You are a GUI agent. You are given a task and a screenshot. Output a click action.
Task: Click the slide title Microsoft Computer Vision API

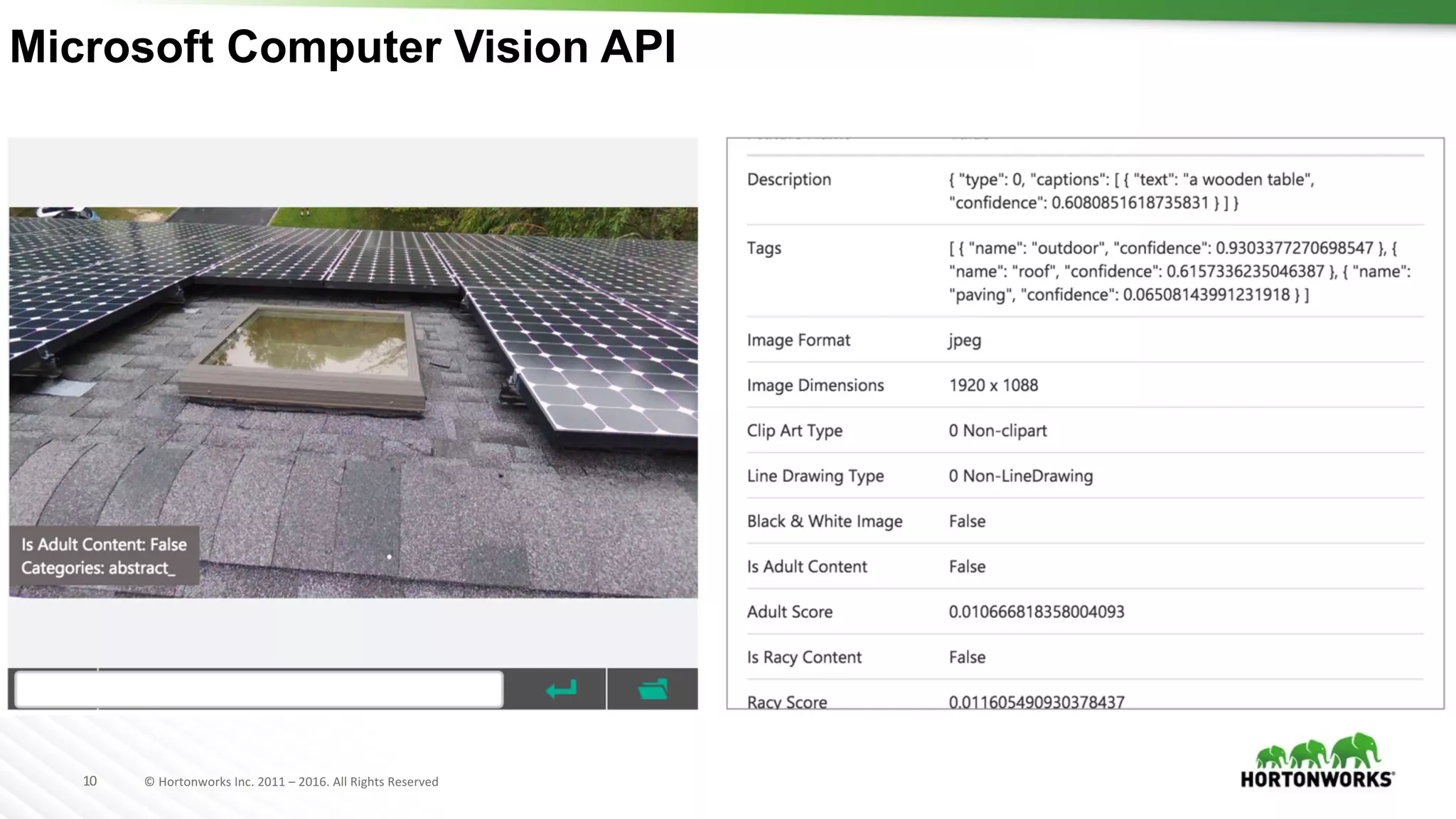[x=343, y=47]
